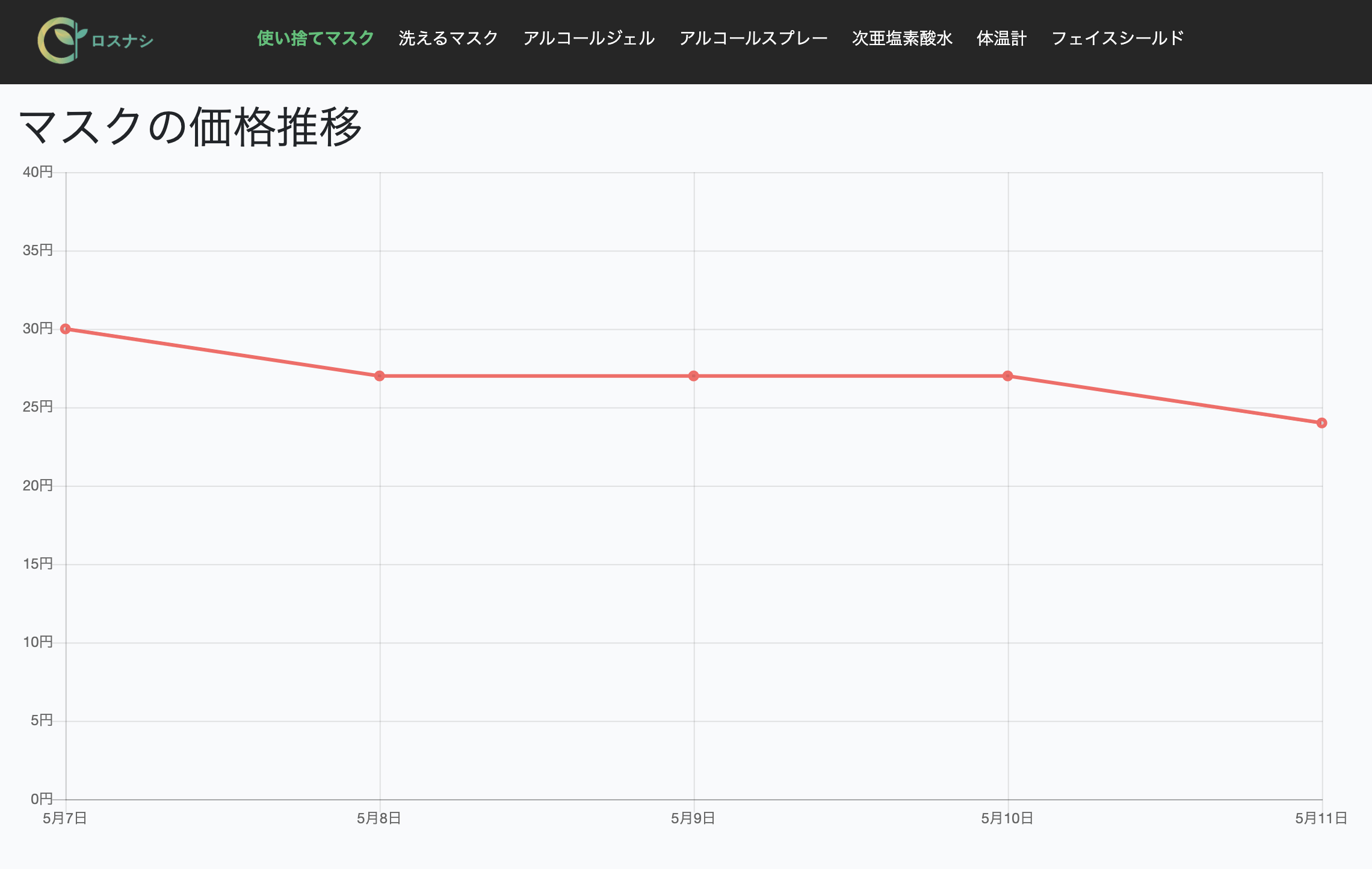Open the 使い捨てマスク nav item

(315, 39)
